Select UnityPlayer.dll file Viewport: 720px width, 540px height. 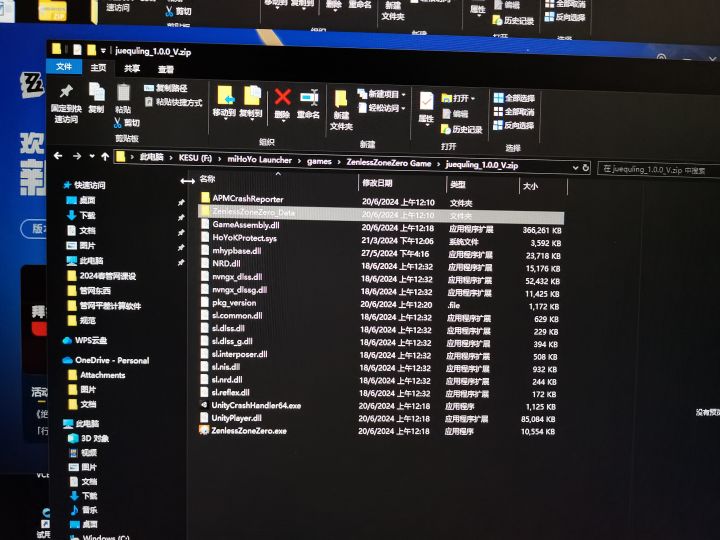(231, 418)
